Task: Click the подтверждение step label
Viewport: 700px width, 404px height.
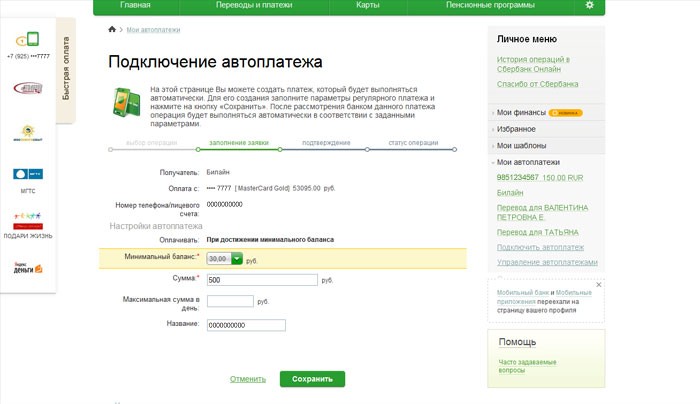Action: [x=326, y=143]
